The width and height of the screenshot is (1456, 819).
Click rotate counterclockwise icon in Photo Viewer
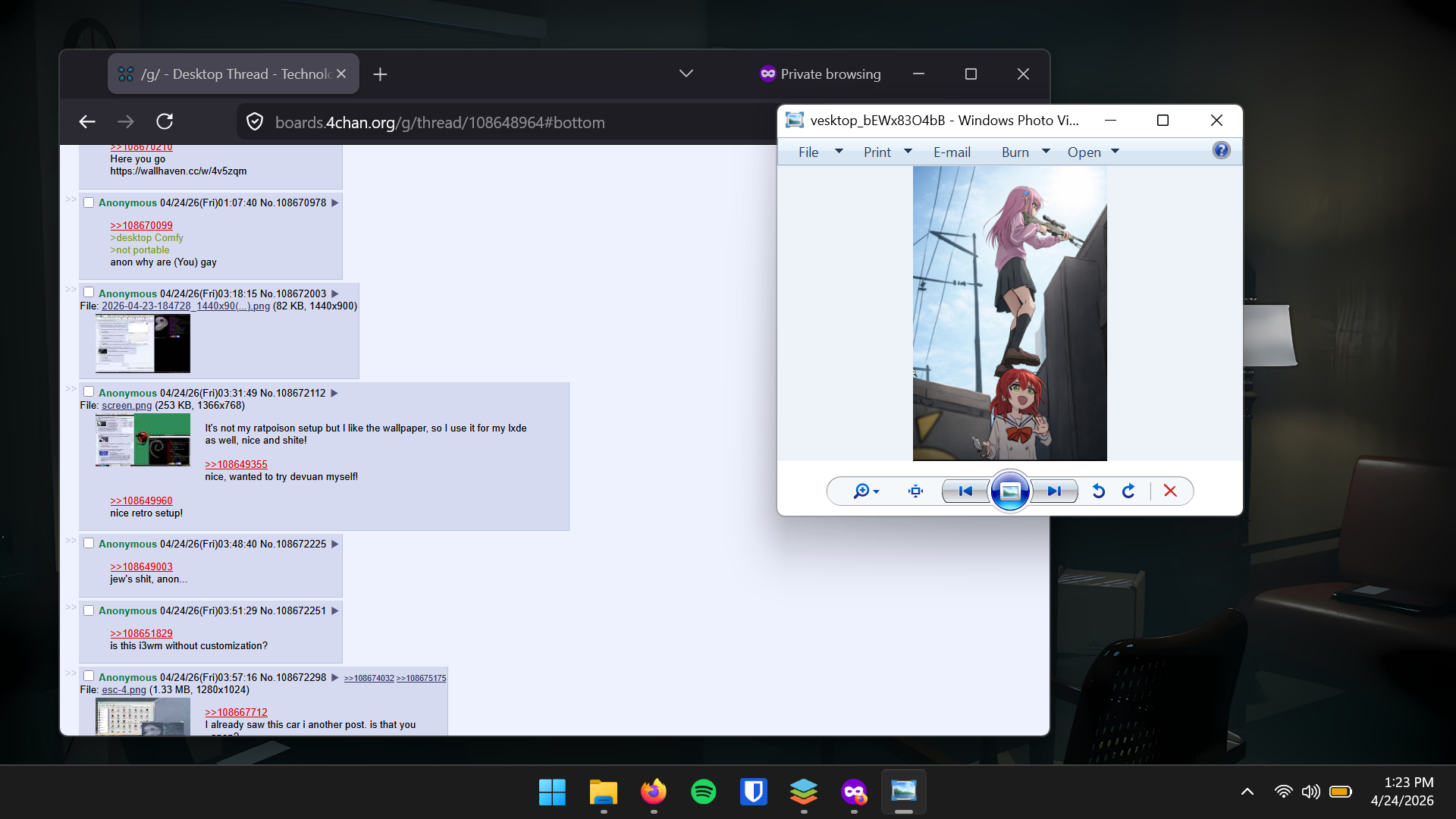(x=1098, y=491)
